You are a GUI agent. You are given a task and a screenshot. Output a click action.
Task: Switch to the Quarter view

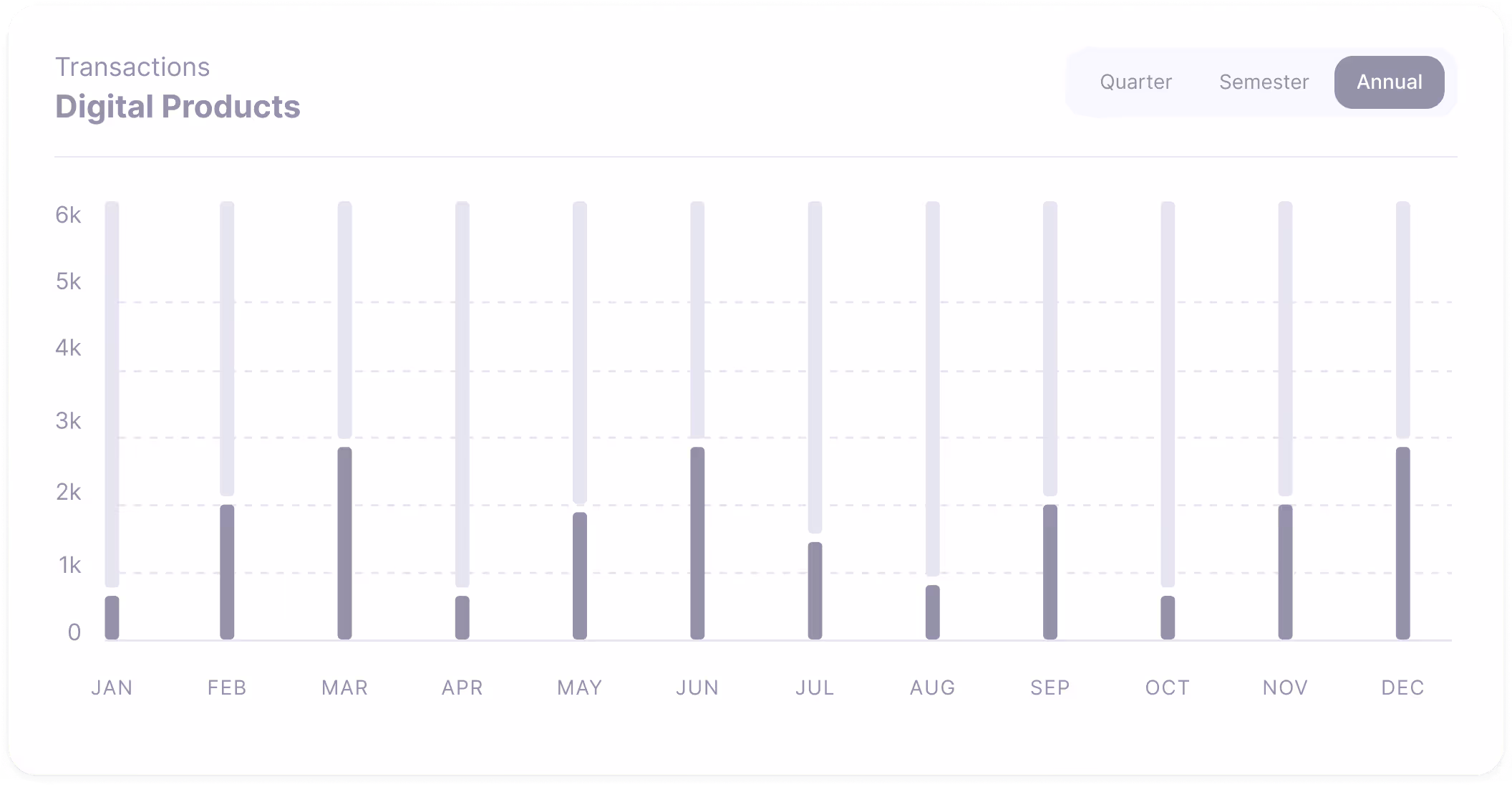pyautogui.click(x=1135, y=82)
